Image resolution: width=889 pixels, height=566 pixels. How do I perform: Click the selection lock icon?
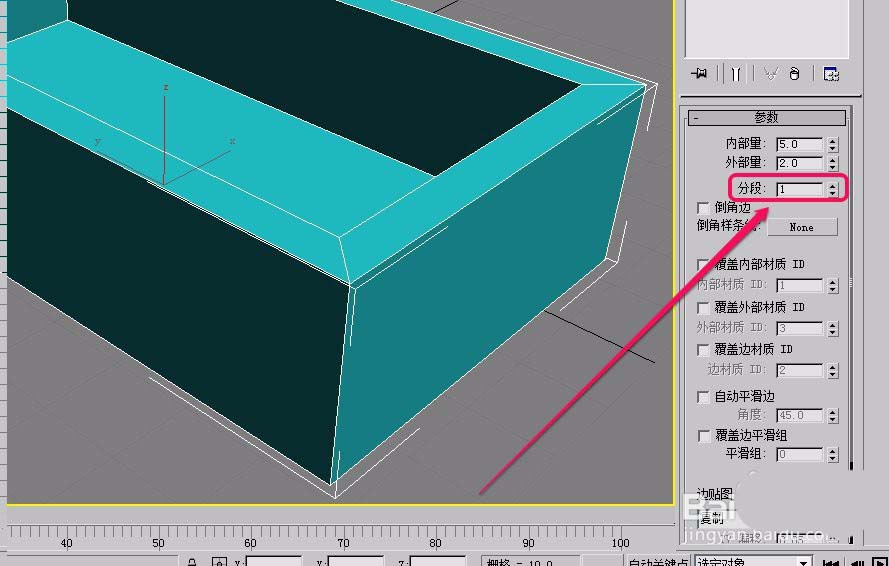[x=192, y=561]
